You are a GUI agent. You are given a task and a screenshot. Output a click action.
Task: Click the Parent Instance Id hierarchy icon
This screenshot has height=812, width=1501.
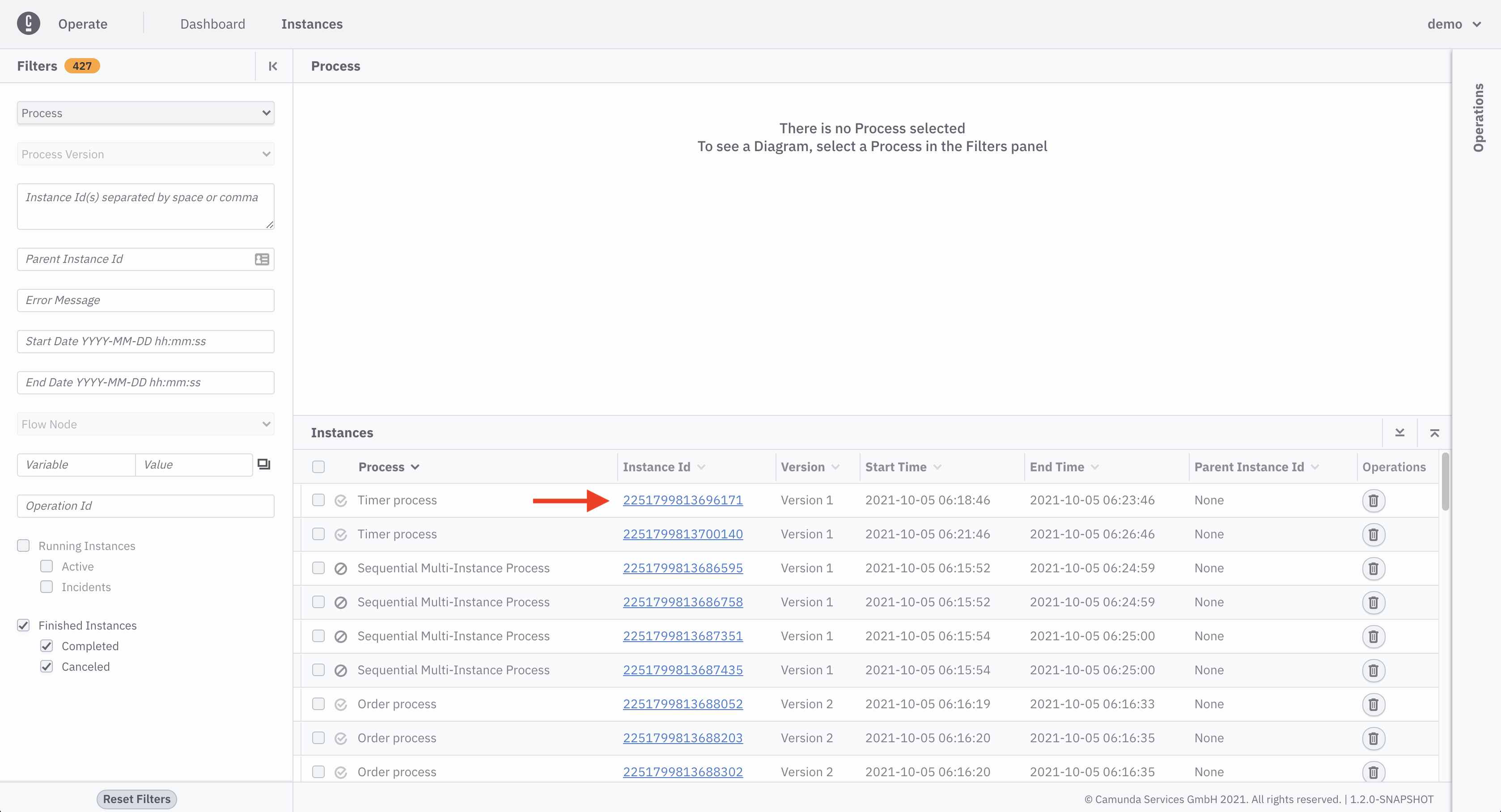(262, 259)
